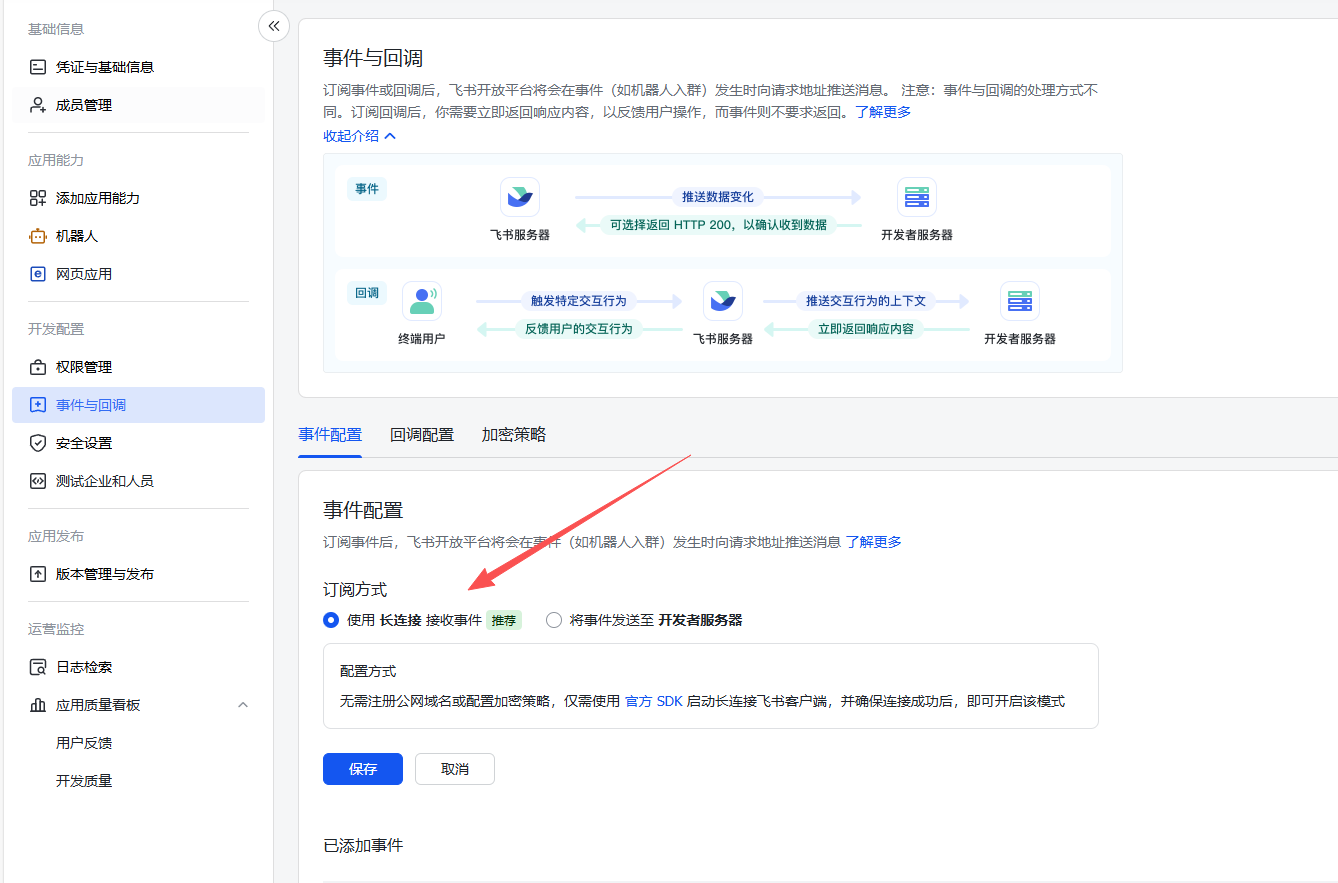This screenshot has width=1338, height=883.
Task: Click the 事件 tag in the diagram
Action: point(367,189)
